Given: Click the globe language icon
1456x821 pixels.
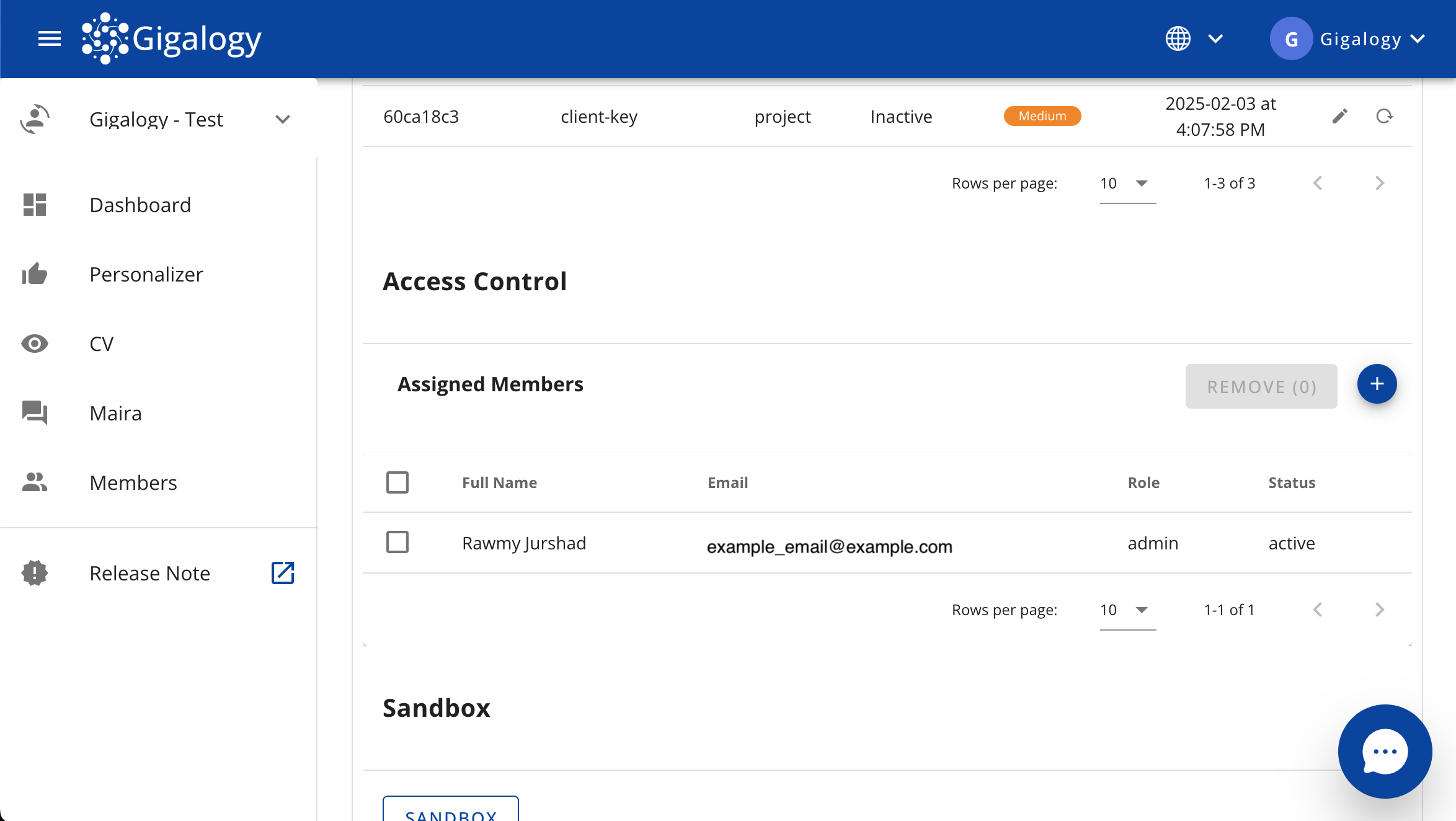Looking at the screenshot, I should (x=1178, y=38).
